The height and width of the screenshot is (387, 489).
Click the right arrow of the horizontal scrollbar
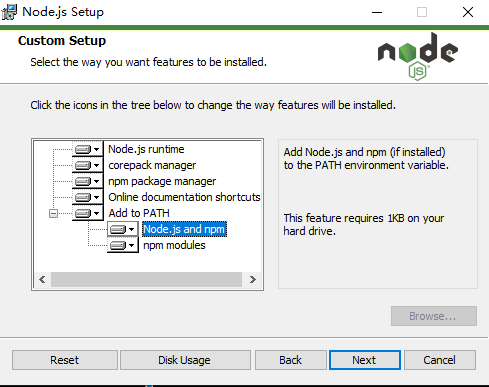tap(253, 279)
